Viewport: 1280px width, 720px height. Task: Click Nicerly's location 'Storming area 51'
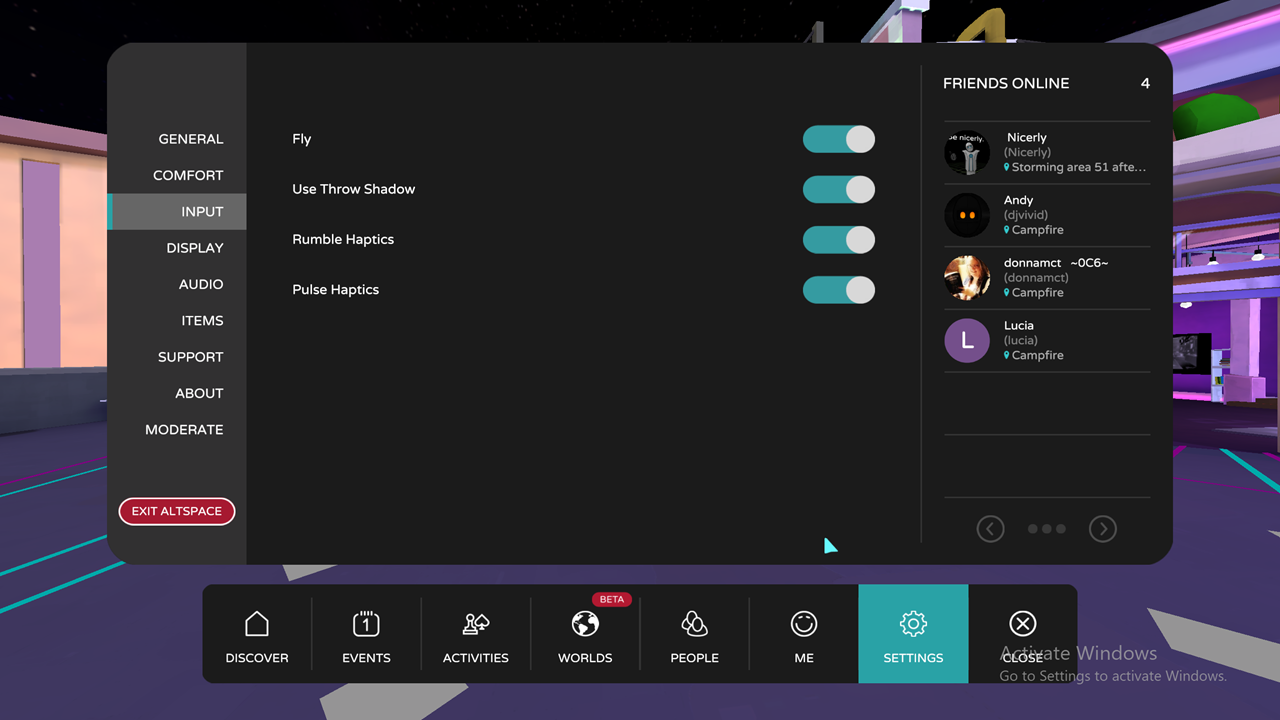tap(1076, 168)
